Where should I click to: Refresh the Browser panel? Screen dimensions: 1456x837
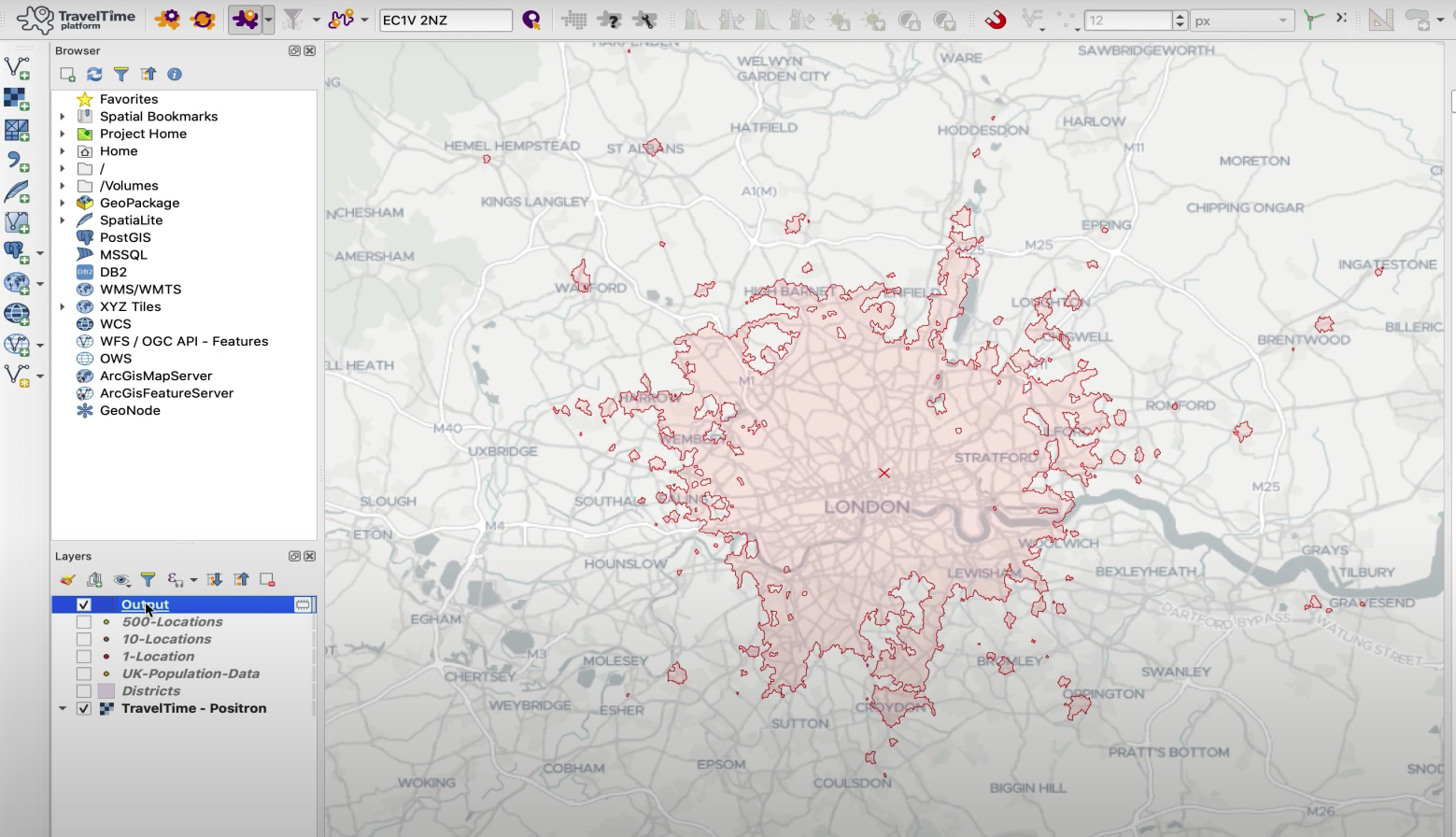94,74
